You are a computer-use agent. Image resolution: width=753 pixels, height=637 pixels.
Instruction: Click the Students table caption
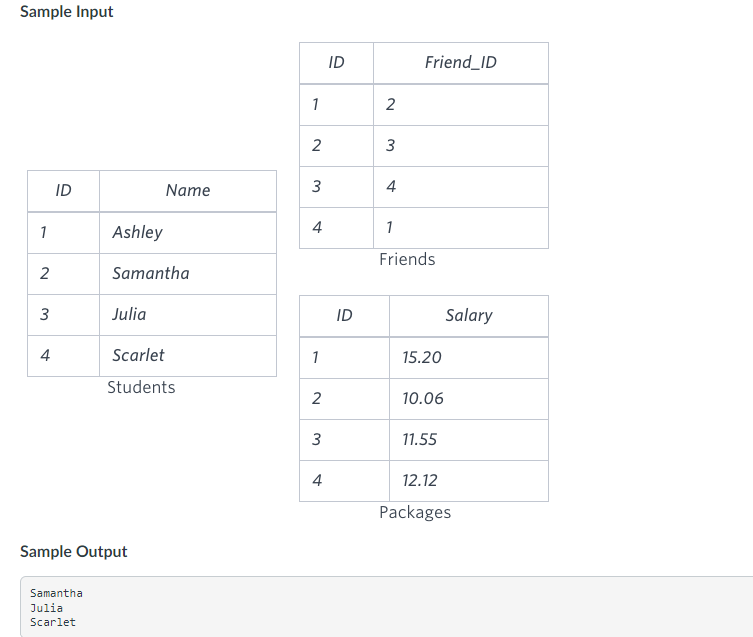coord(141,387)
